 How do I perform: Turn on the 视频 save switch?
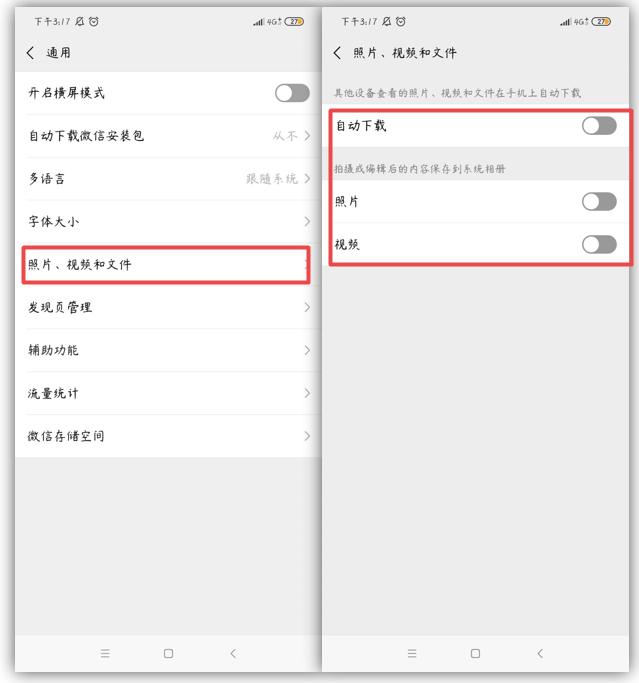tap(599, 244)
